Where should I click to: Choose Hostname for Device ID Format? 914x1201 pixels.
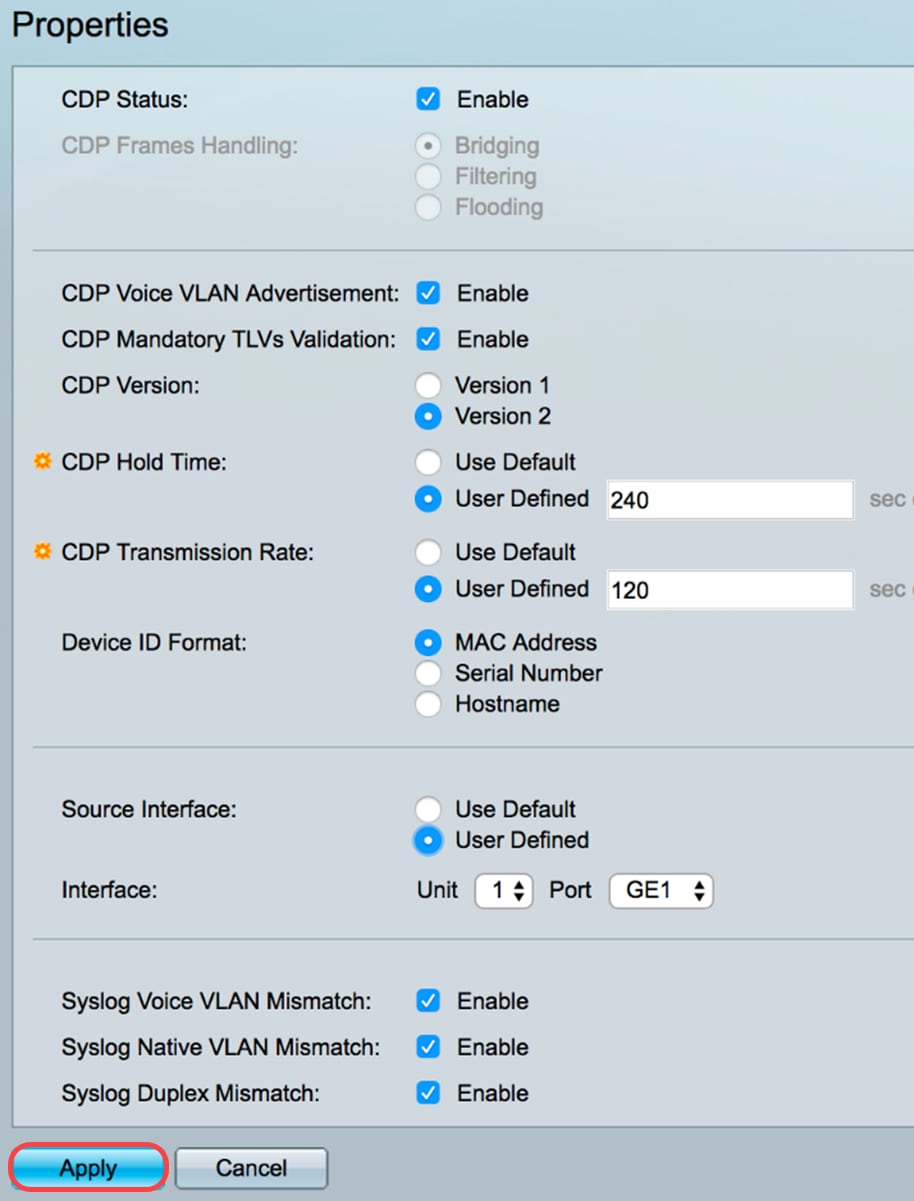(428, 704)
